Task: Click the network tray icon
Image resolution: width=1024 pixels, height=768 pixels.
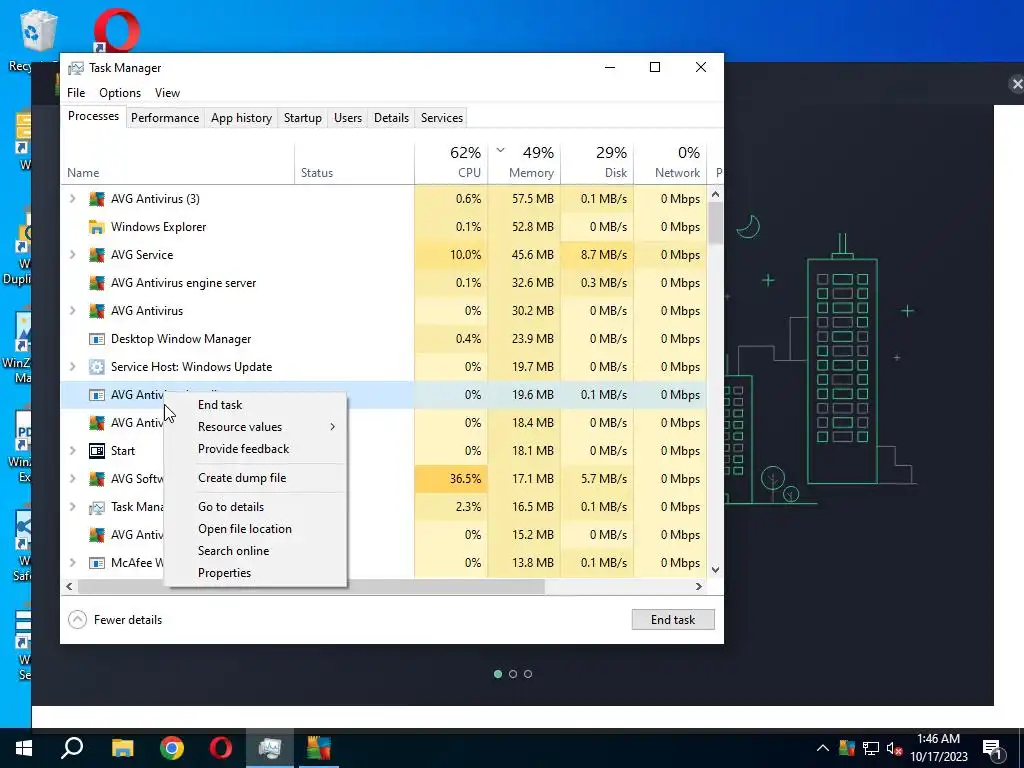Action: point(871,748)
